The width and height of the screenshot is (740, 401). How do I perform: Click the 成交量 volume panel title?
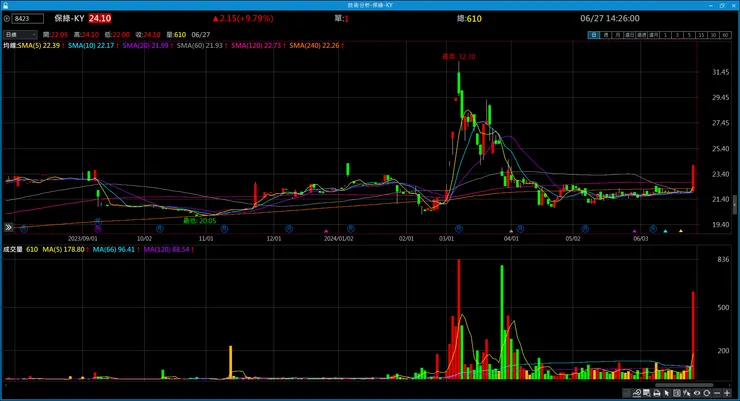[x=13, y=249]
